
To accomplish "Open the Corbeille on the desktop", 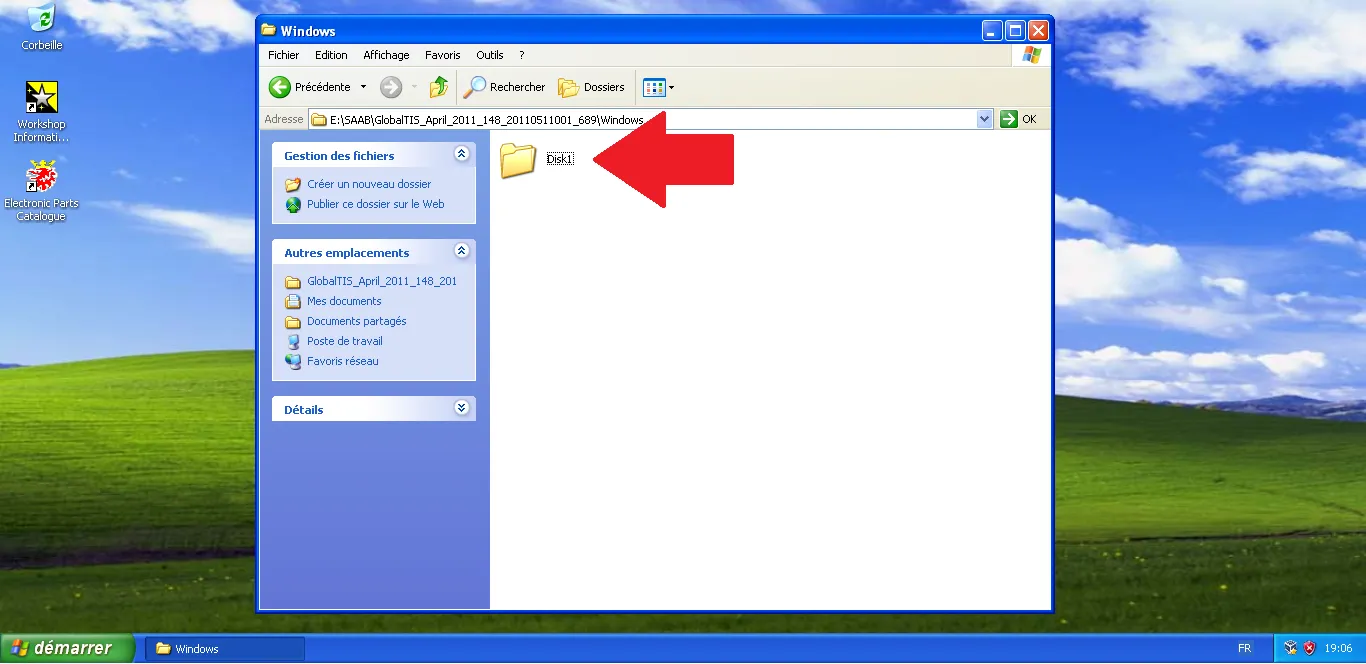I will [41, 17].
